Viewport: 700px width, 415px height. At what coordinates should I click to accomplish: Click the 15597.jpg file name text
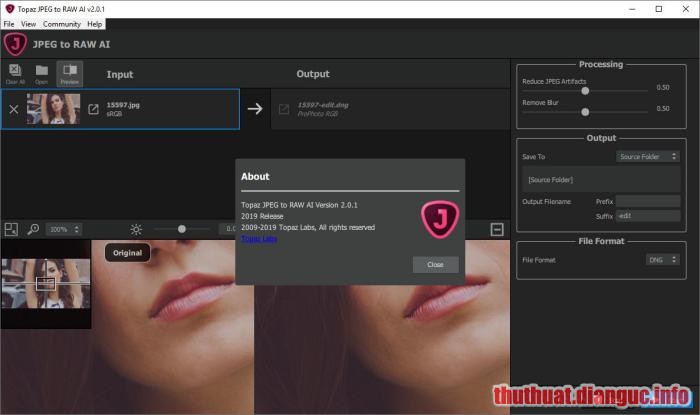point(123,105)
